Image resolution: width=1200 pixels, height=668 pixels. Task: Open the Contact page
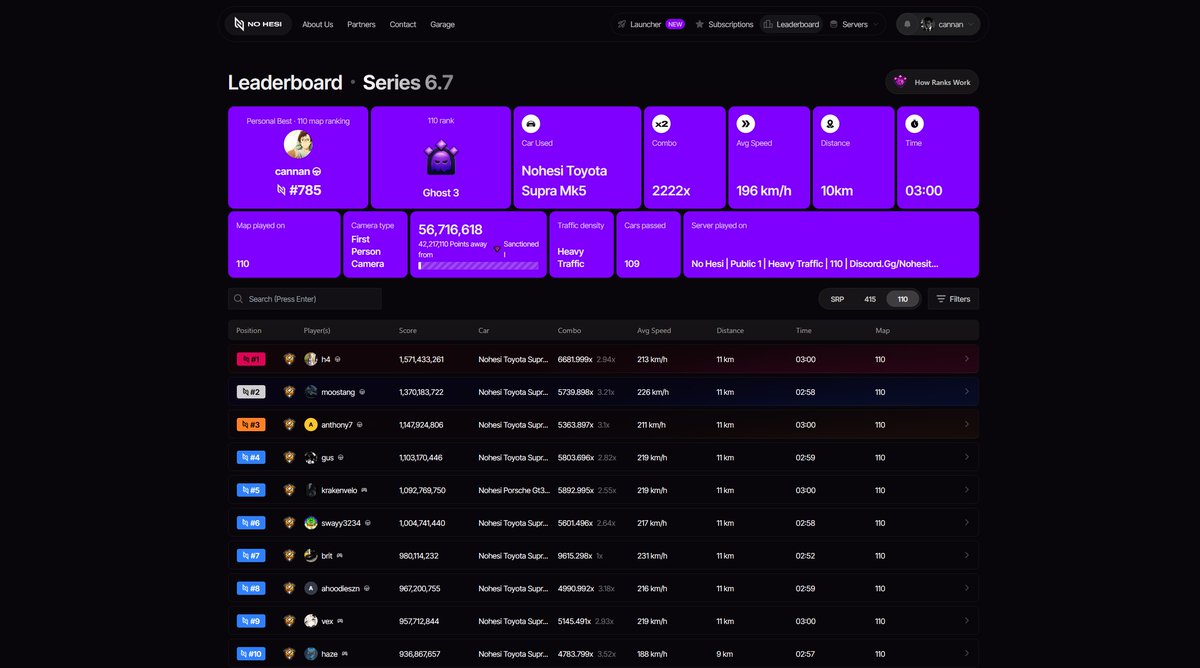[403, 24]
